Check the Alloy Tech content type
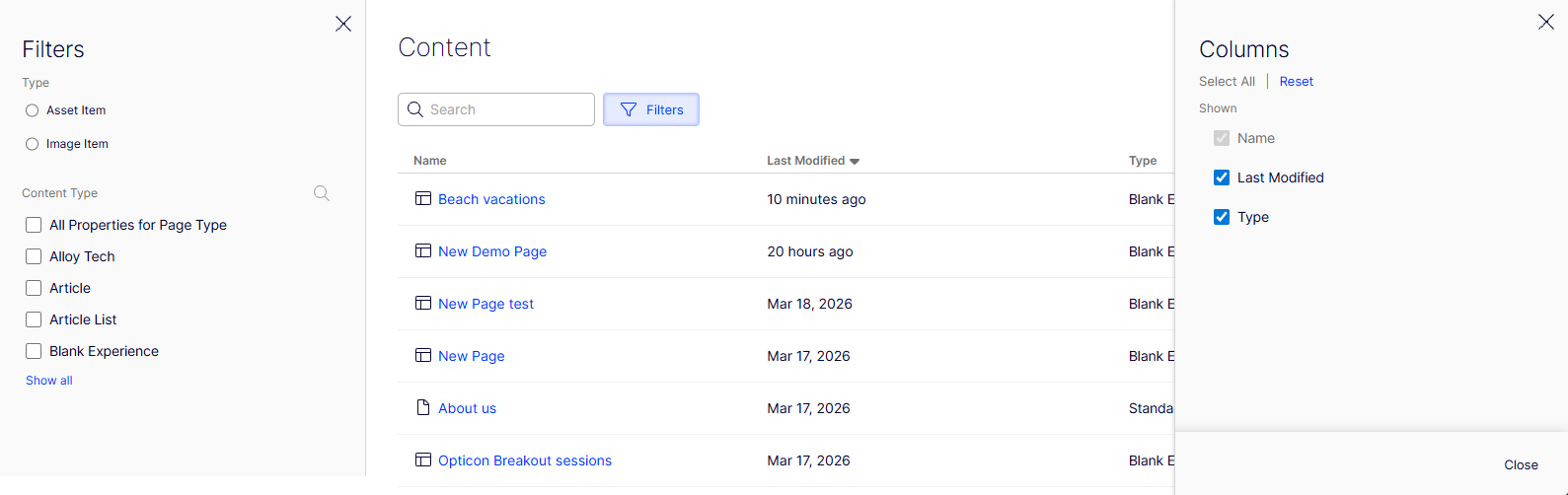Screen dimensions: 1568x495 tap(34, 256)
